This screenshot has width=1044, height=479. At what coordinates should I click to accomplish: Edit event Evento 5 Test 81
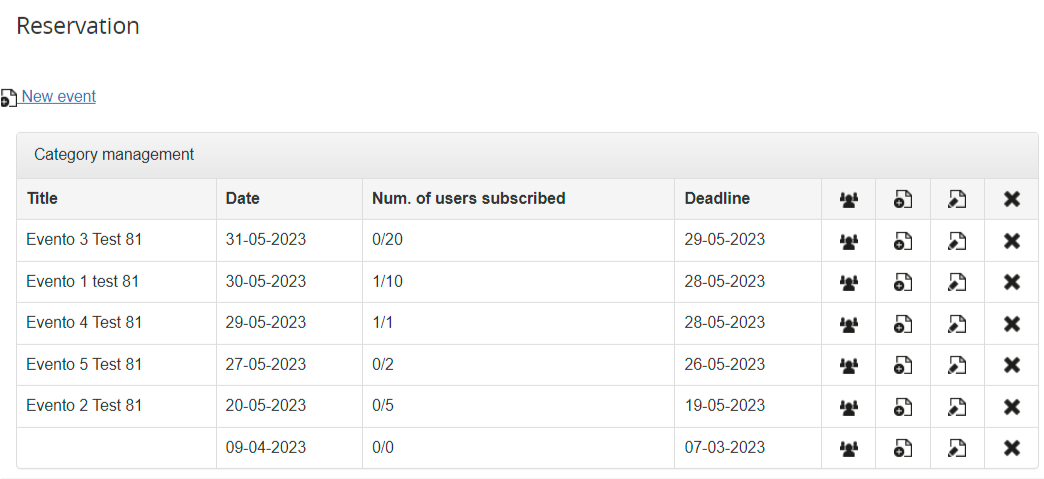click(x=957, y=365)
